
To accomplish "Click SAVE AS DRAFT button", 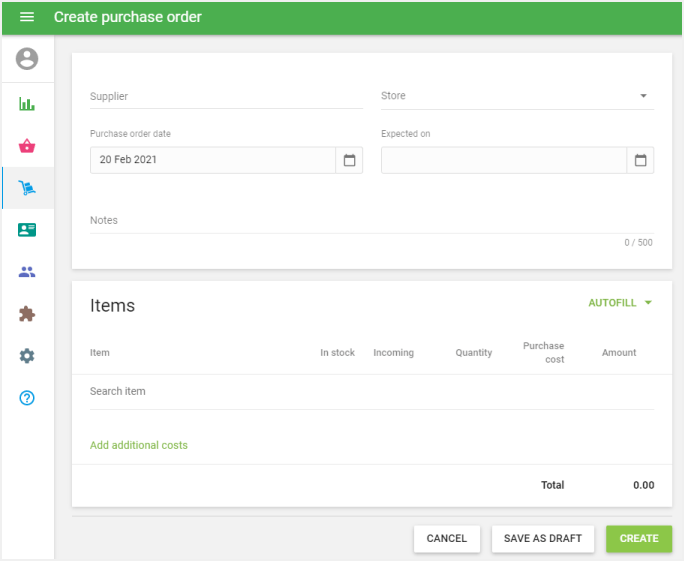I will point(543,538).
